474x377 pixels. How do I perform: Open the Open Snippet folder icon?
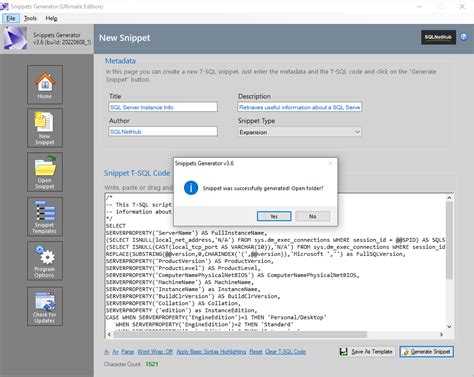point(45,172)
